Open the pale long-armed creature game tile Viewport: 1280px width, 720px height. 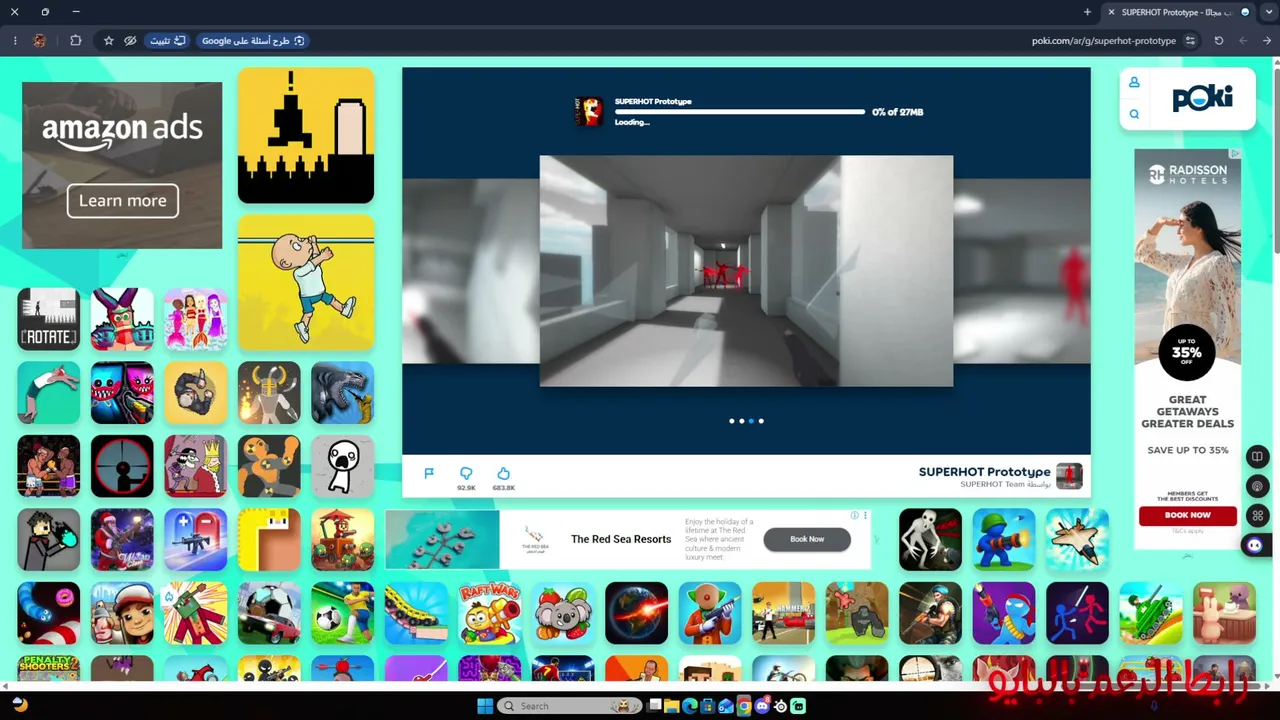(930, 540)
